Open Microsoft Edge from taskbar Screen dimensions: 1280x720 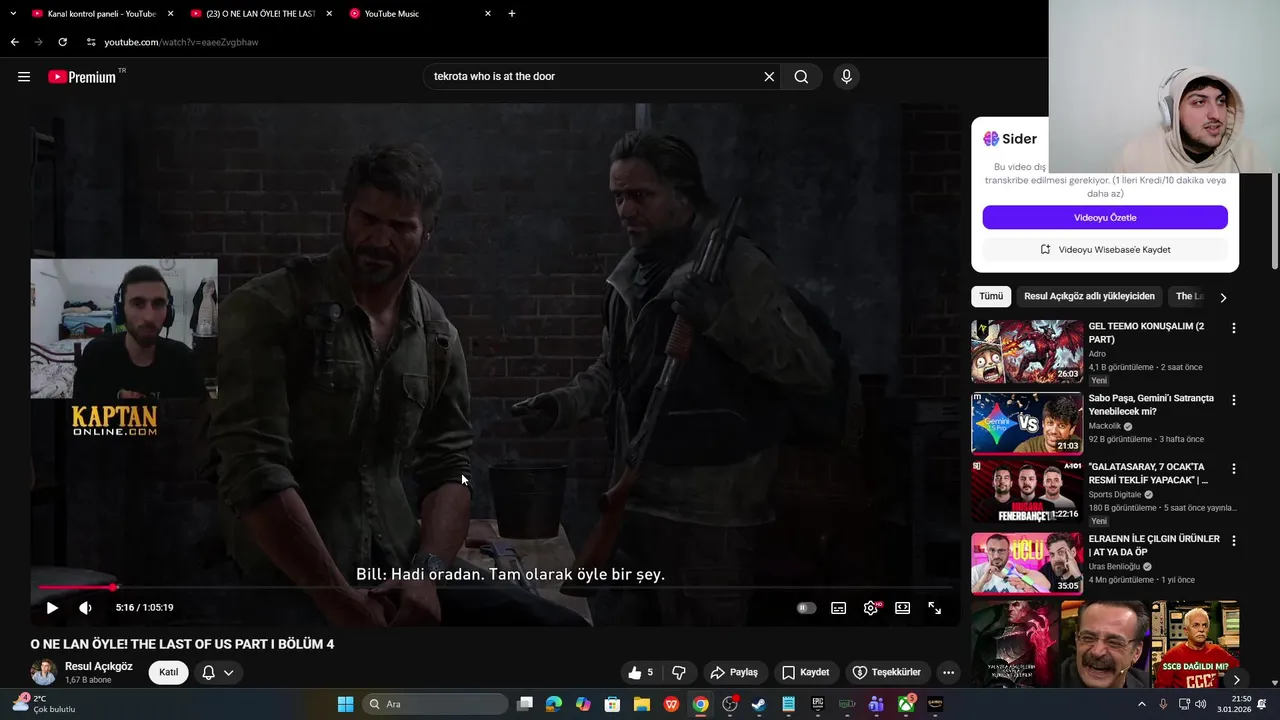coord(554,704)
